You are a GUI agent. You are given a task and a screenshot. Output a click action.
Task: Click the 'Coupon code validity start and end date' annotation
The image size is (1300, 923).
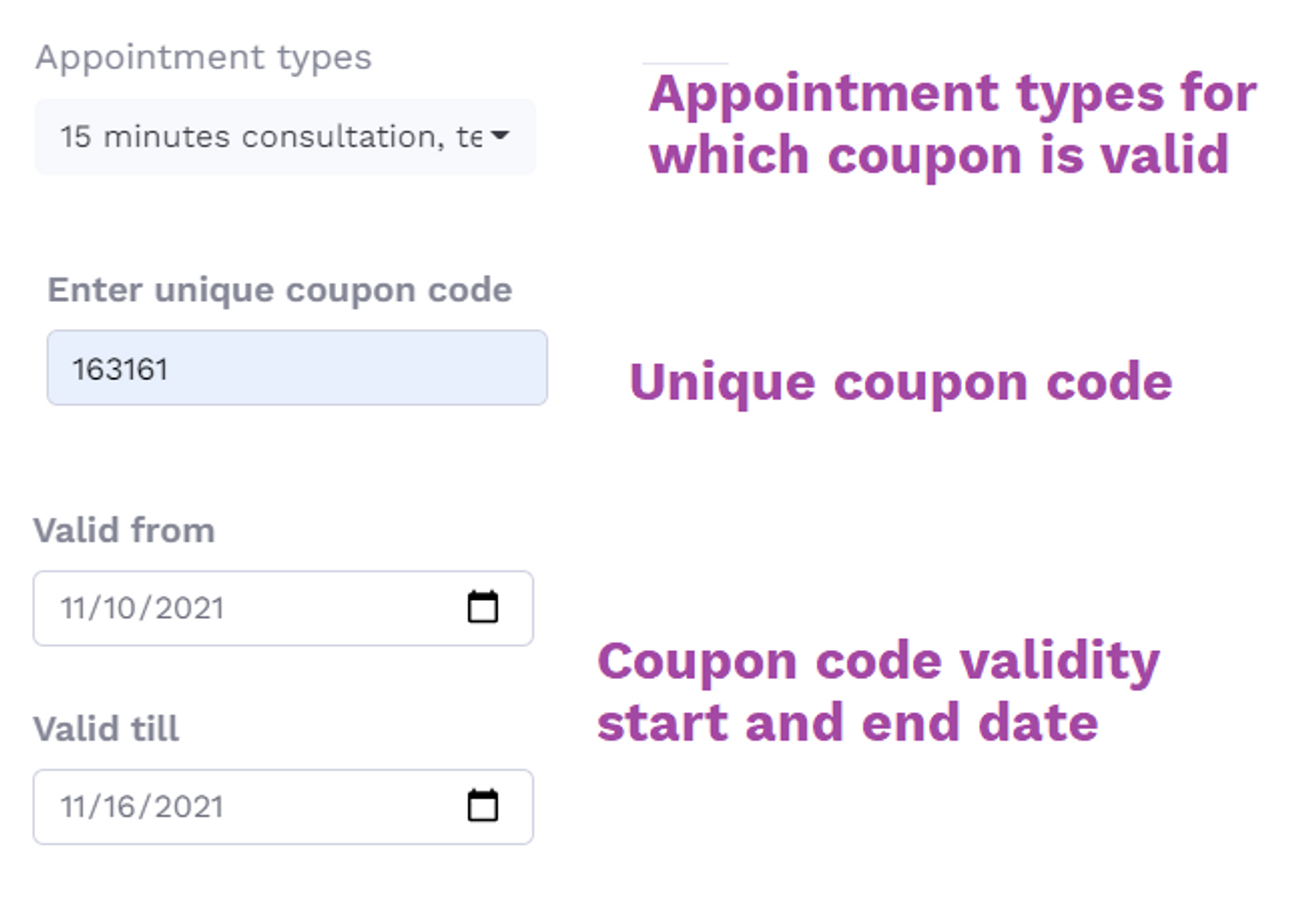click(x=878, y=691)
